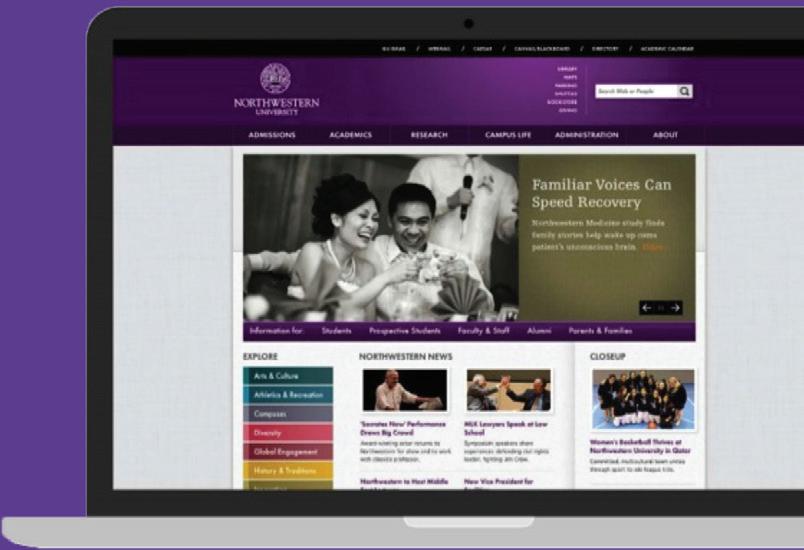Image resolution: width=804 pixels, height=550 pixels.
Task: Open the Webmail link in top bar
Action: tap(439, 49)
